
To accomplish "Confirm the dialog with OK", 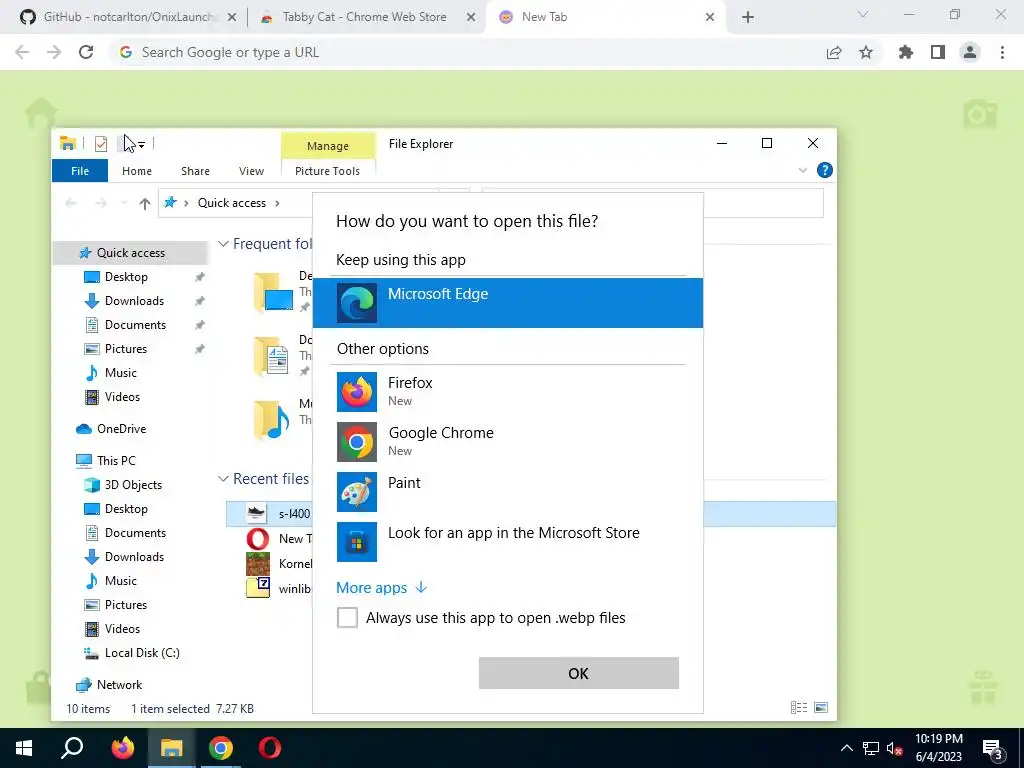I will [579, 673].
